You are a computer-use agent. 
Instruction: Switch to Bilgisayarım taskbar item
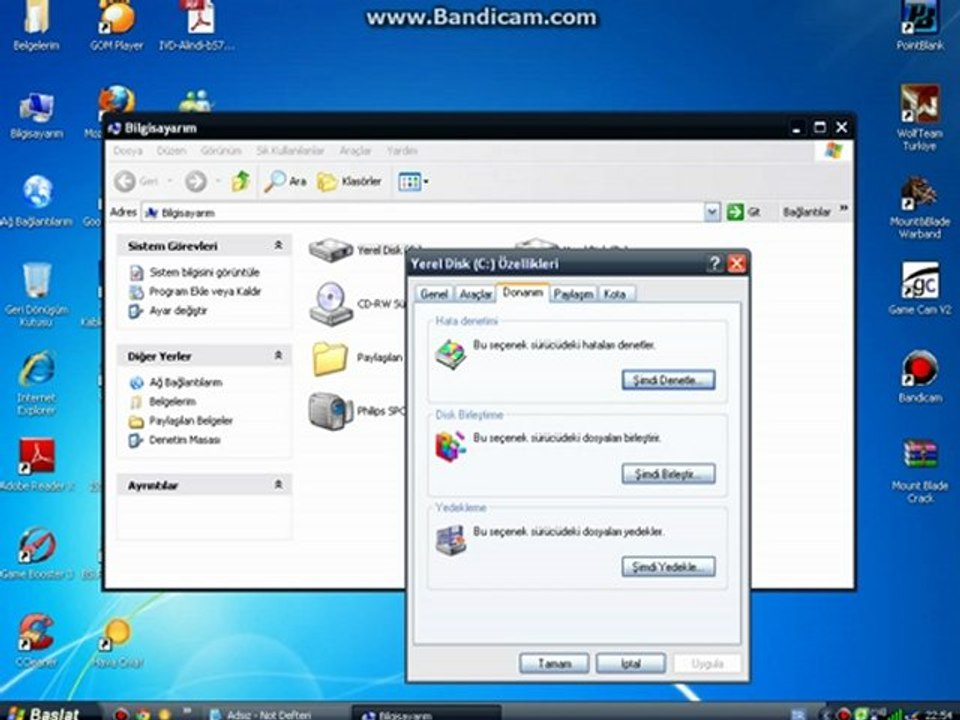(426, 714)
